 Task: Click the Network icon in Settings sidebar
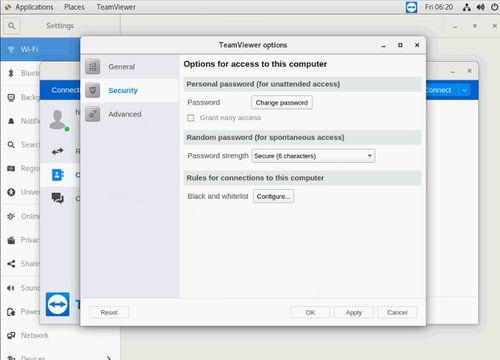tap(11, 335)
